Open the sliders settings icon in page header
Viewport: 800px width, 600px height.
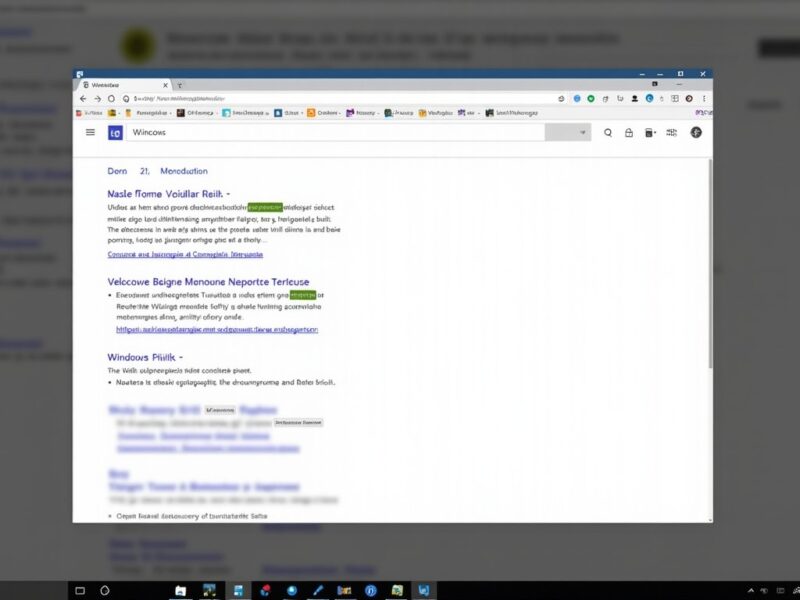pos(671,133)
